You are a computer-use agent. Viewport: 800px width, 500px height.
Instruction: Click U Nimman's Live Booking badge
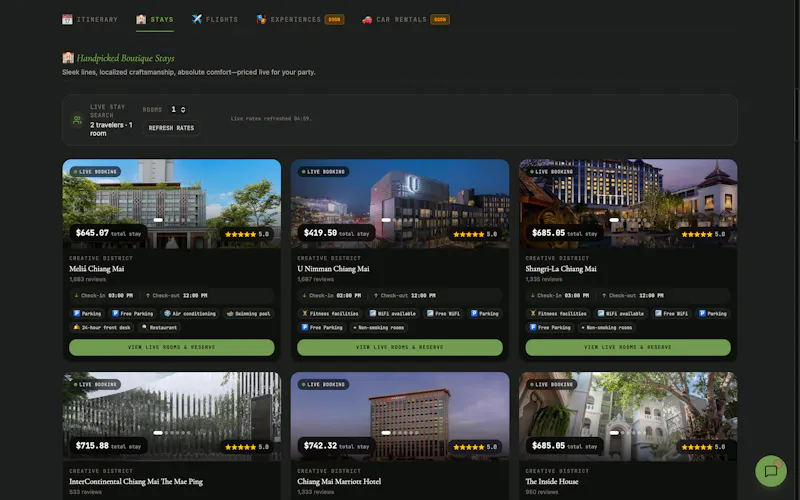coord(323,172)
